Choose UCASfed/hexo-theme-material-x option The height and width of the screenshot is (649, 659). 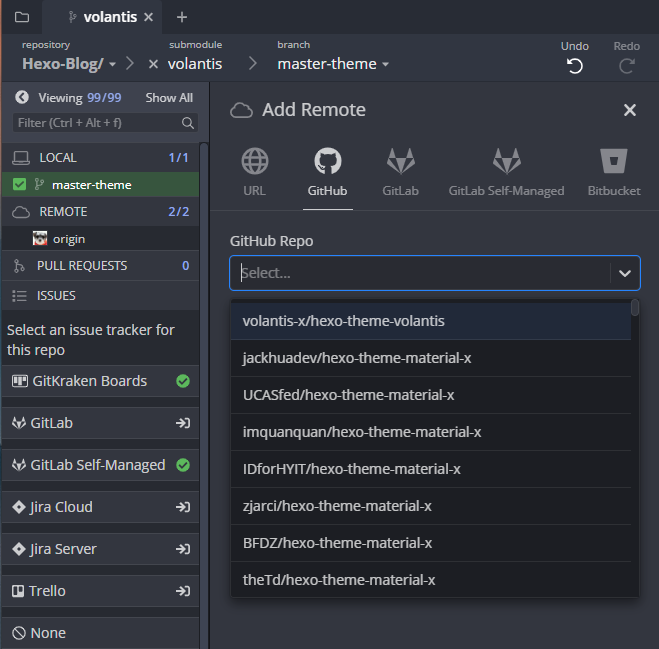(431, 395)
